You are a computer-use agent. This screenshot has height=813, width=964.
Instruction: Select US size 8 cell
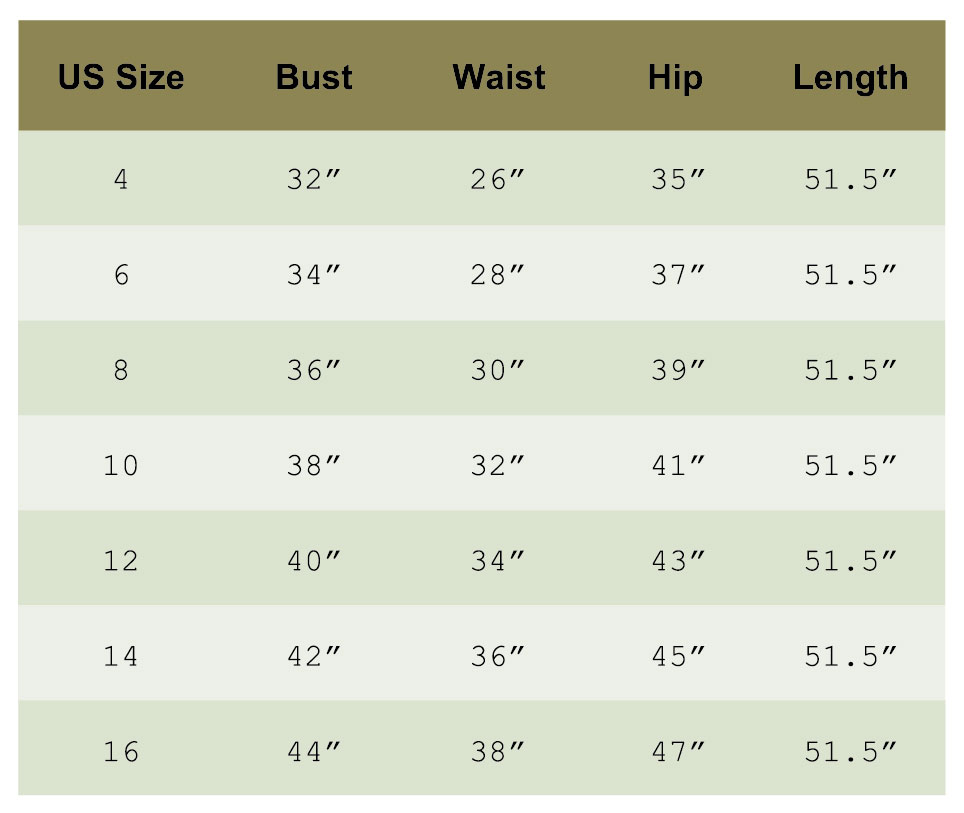[x=121, y=370]
